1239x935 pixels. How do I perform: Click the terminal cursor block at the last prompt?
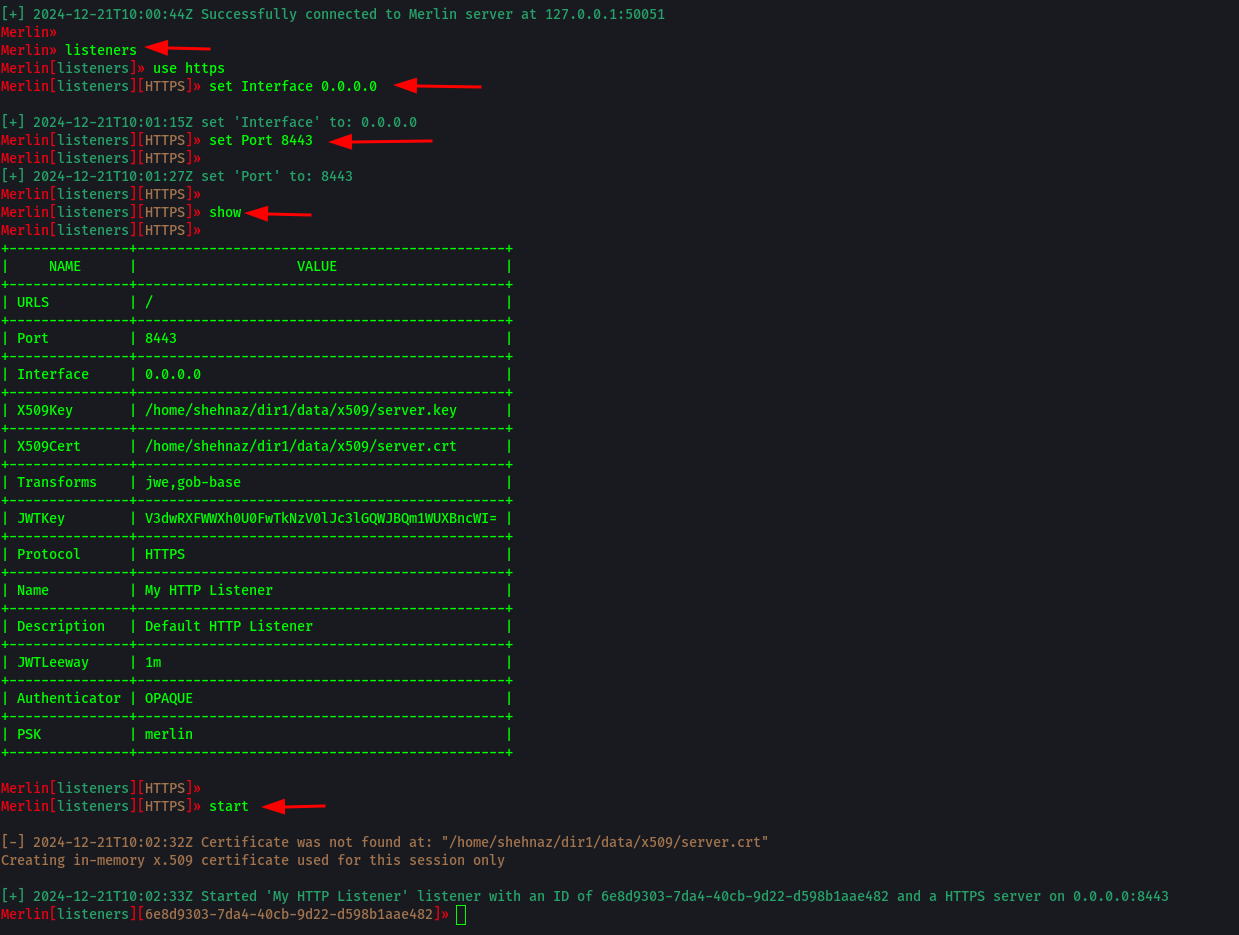click(x=461, y=915)
